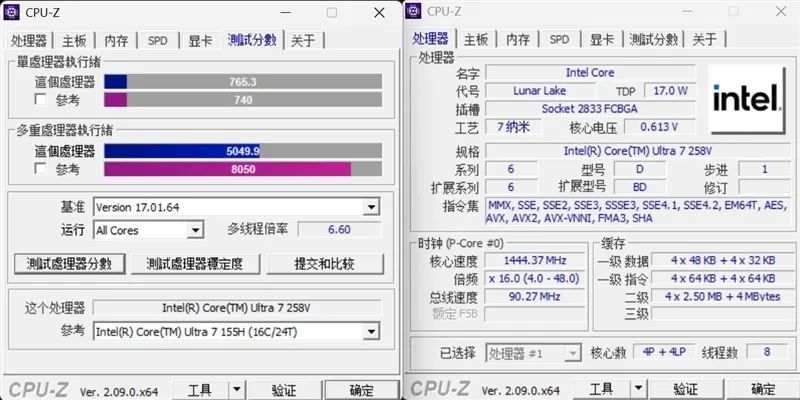Click 确定 button in right window
Screen dimensions: 800x400
point(763,390)
